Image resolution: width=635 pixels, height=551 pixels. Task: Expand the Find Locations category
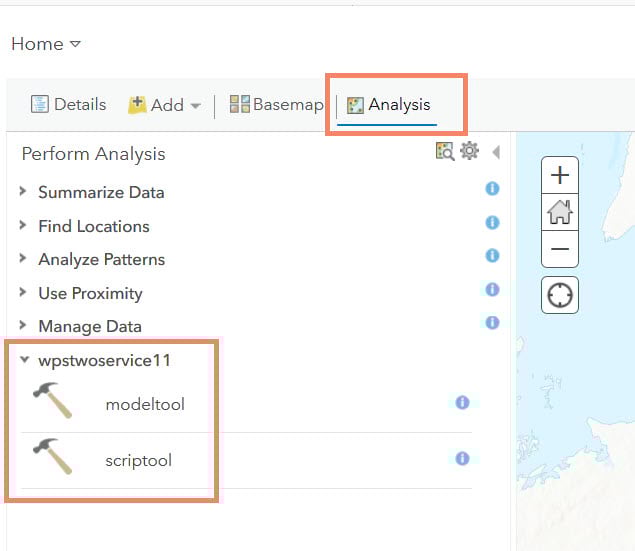click(x=23, y=225)
